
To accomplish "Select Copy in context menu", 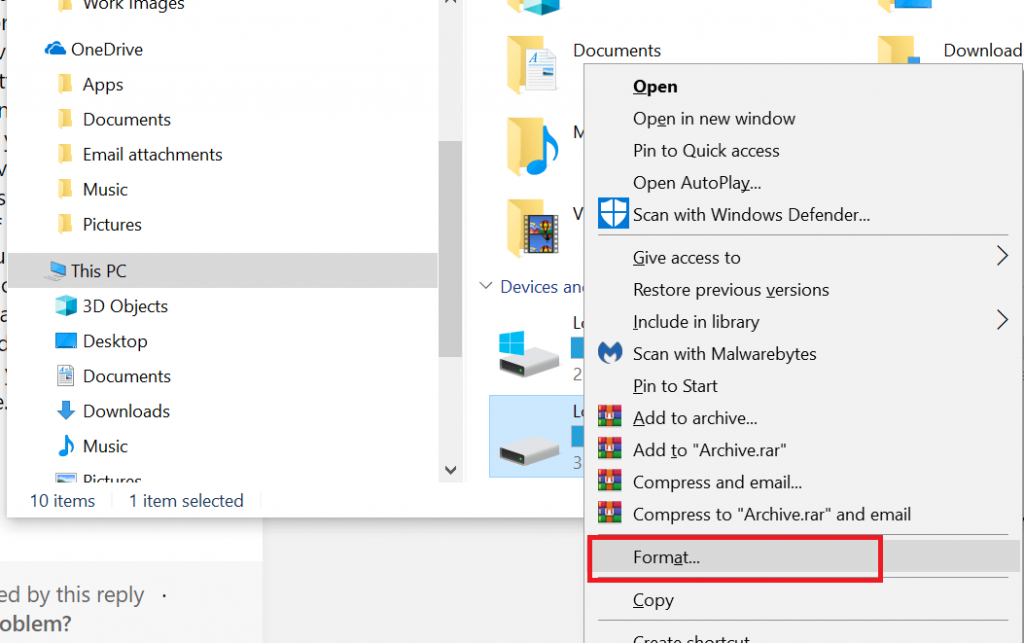I will click(x=653, y=600).
